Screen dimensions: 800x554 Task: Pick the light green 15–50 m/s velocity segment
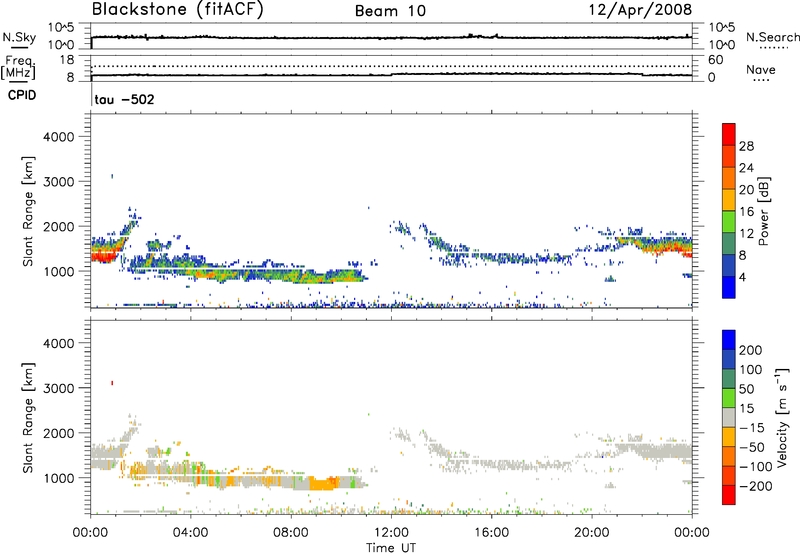(729, 398)
